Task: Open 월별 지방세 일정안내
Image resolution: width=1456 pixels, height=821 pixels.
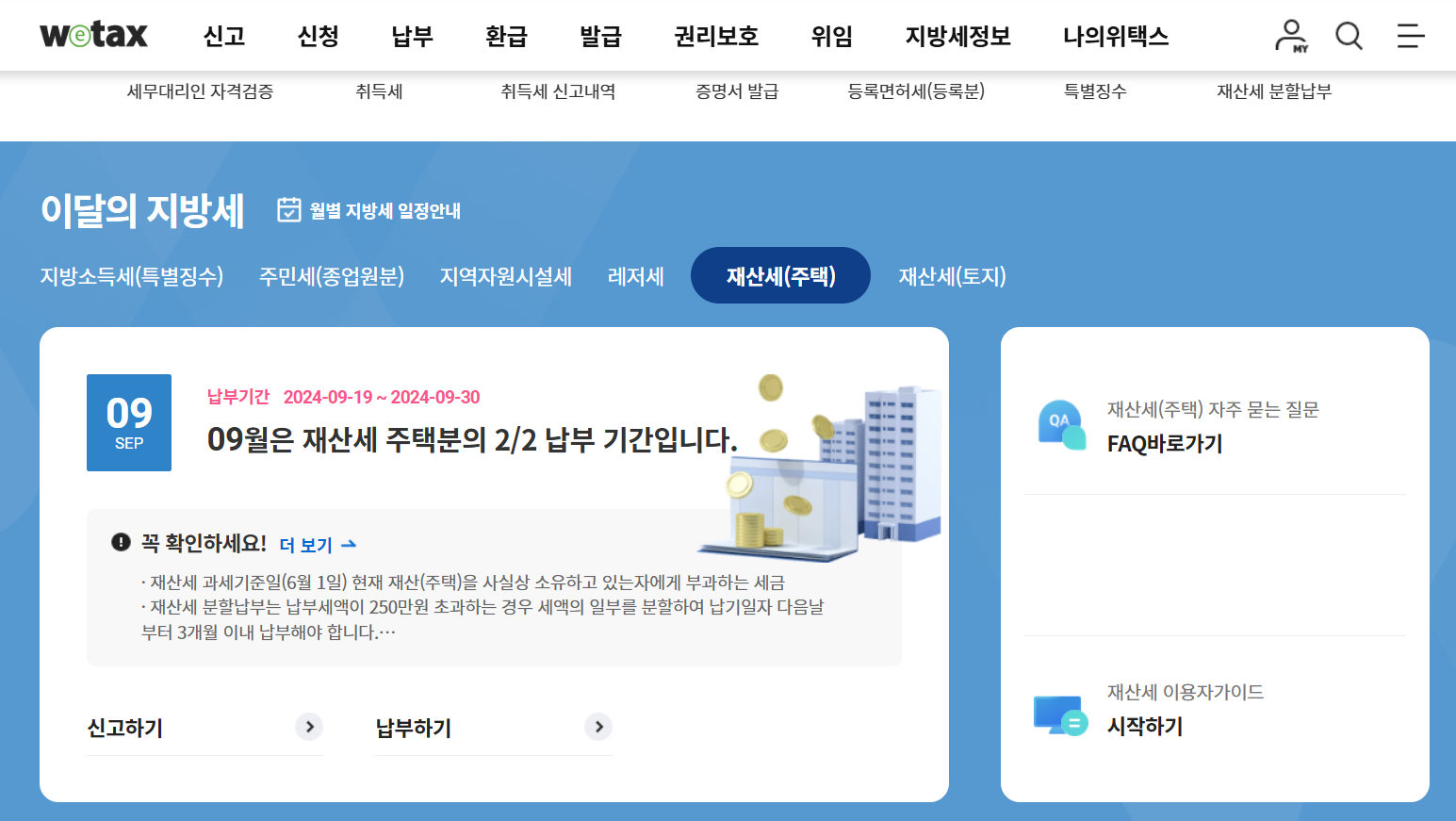Action: tap(385, 210)
